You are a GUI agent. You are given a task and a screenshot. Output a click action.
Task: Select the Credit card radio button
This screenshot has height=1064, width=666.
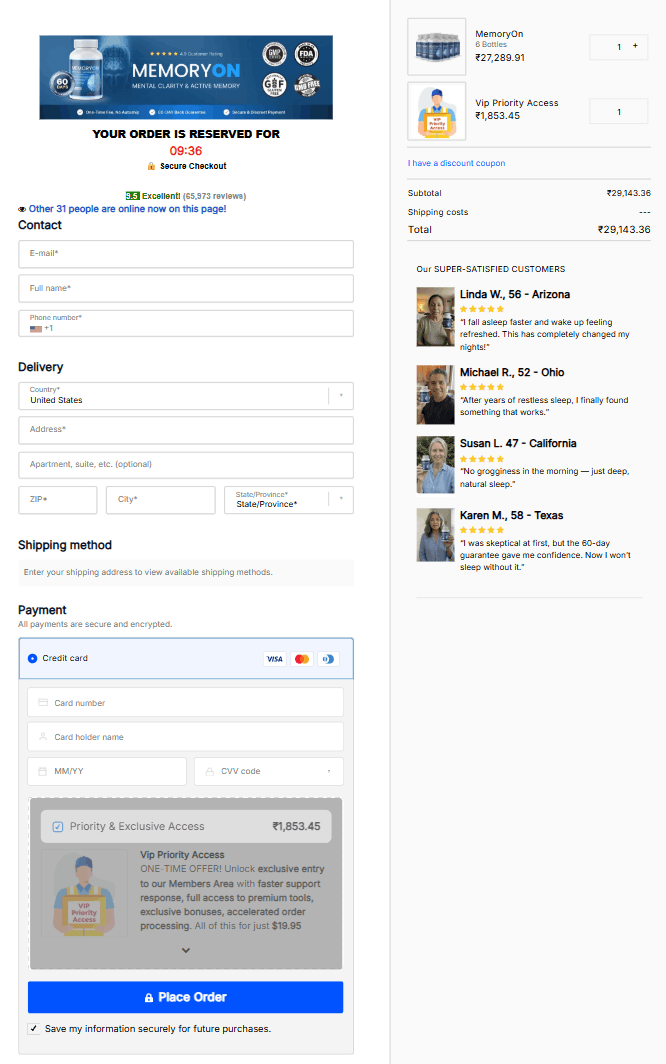click(x=33, y=658)
